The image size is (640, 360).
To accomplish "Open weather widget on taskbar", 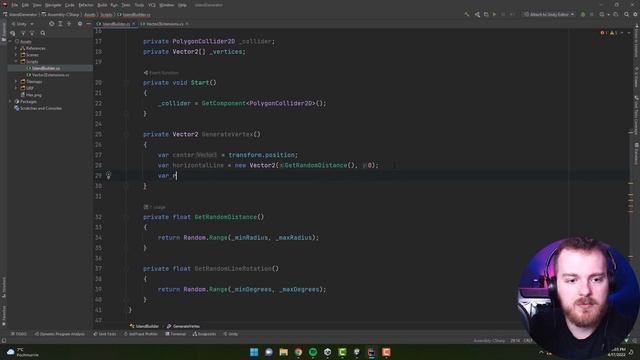I will pos(22,352).
